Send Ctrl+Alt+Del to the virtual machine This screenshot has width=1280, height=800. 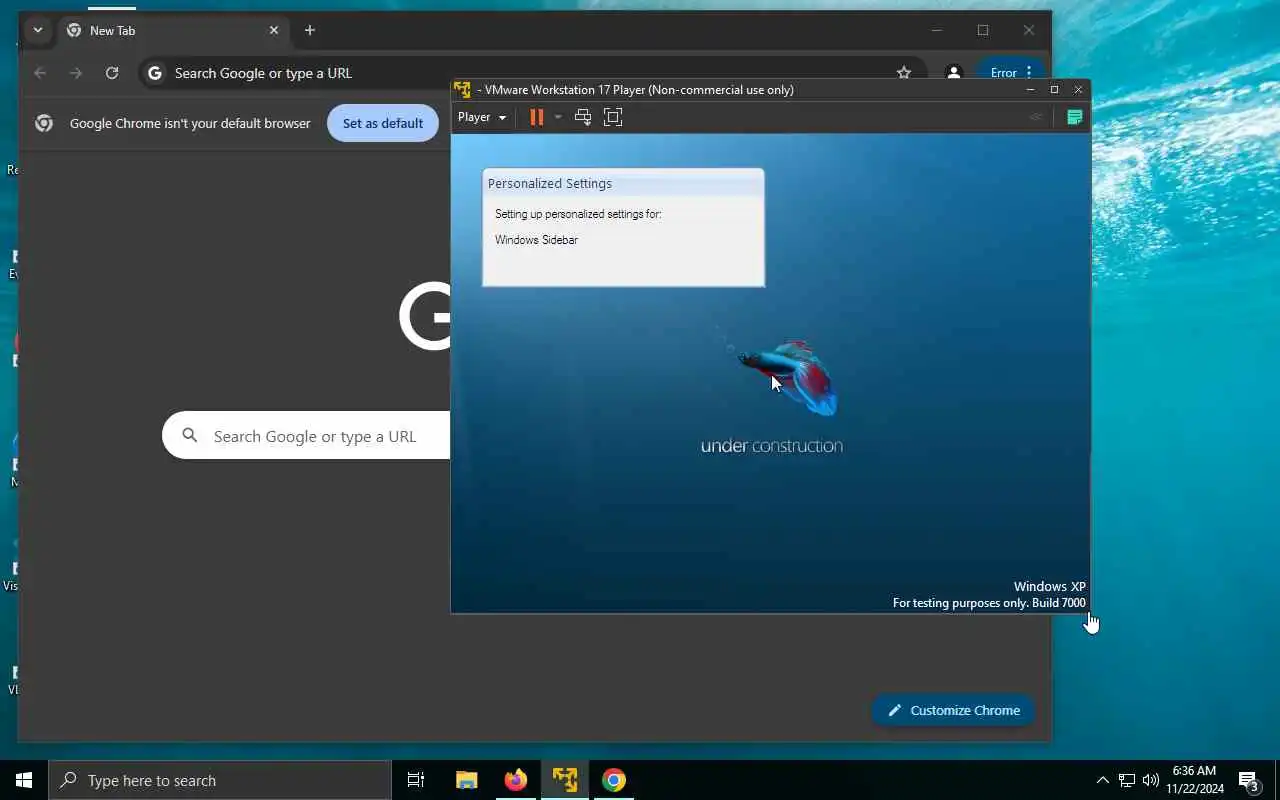coord(583,117)
